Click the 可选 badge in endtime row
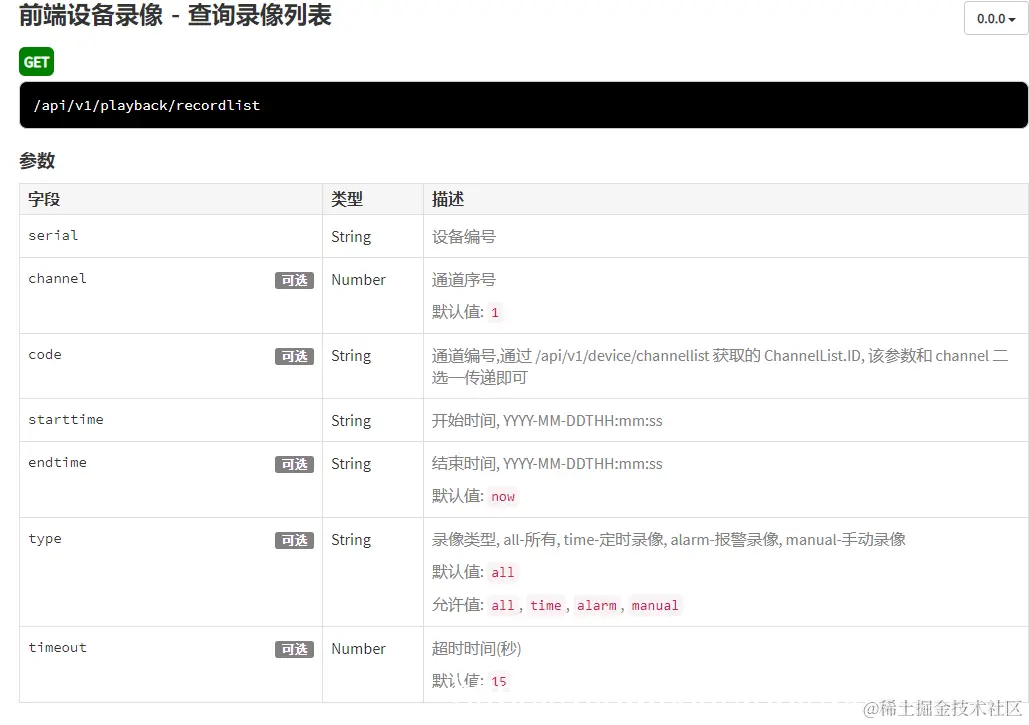Viewport: 1029px width, 725px height. (294, 465)
